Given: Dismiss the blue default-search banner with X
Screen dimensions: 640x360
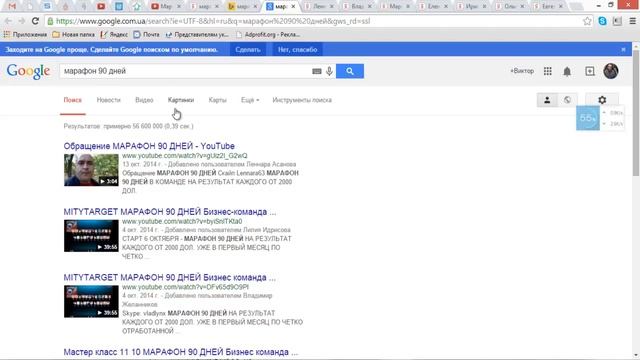Looking at the screenshot, I should click(x=623, y=49).
